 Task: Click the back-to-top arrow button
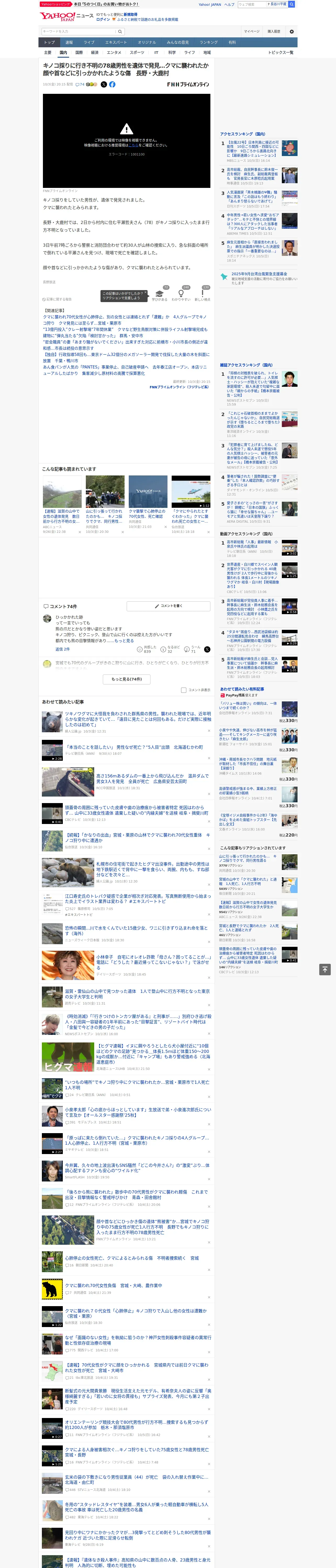(x=325, y=970)
